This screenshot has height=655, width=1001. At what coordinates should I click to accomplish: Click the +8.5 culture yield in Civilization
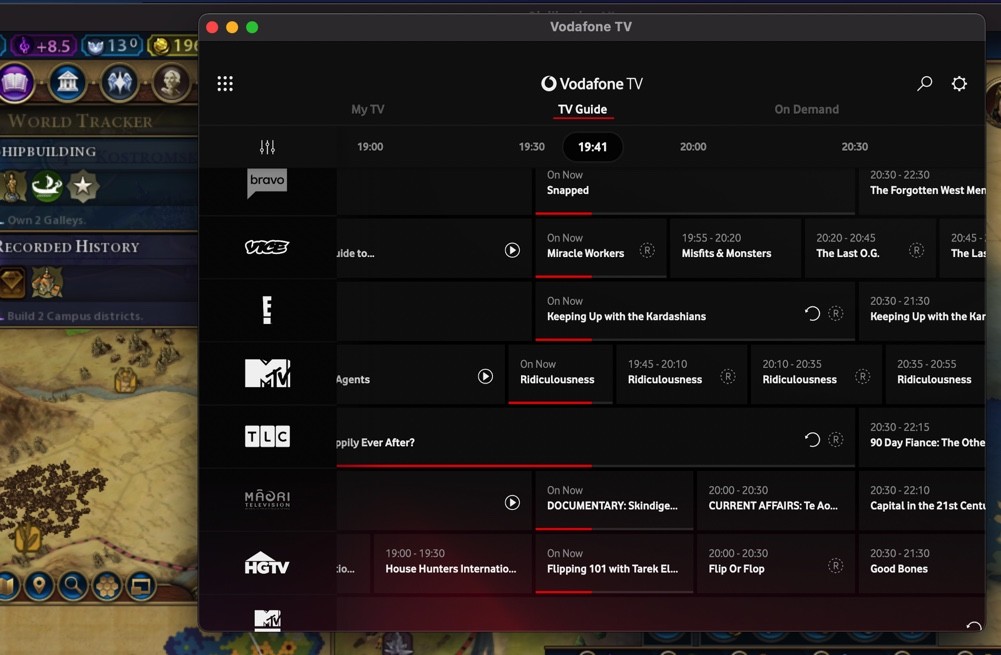click(43, 45)
